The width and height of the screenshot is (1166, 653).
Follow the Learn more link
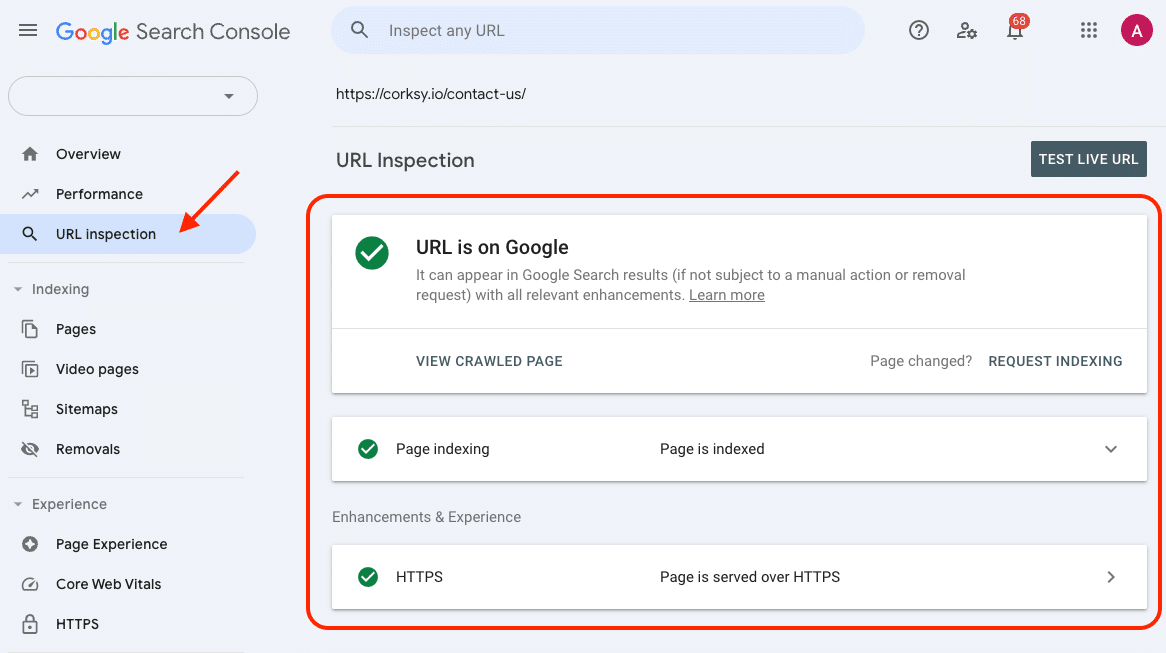point(727,295)
